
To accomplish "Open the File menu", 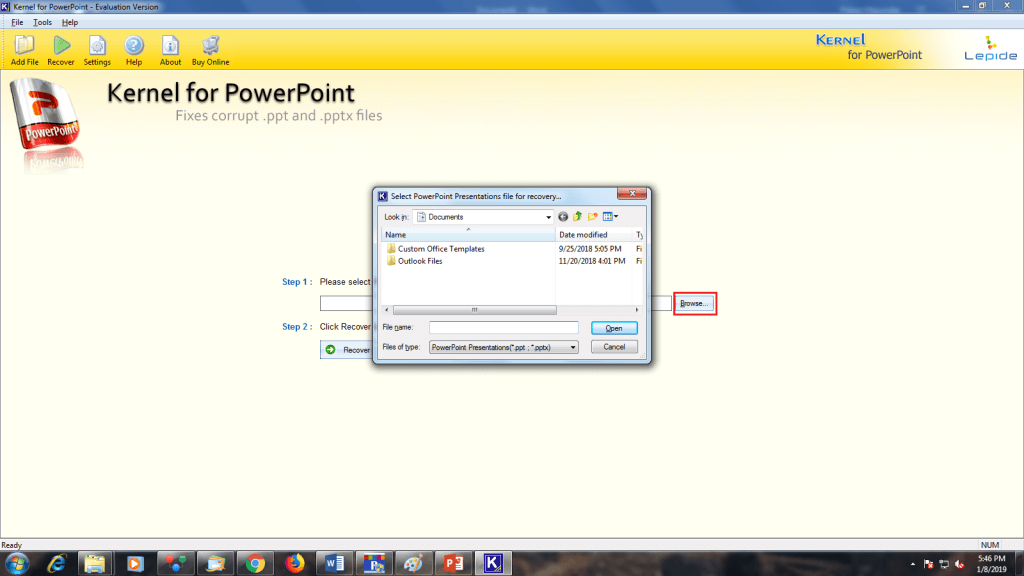I will (16, 22).
